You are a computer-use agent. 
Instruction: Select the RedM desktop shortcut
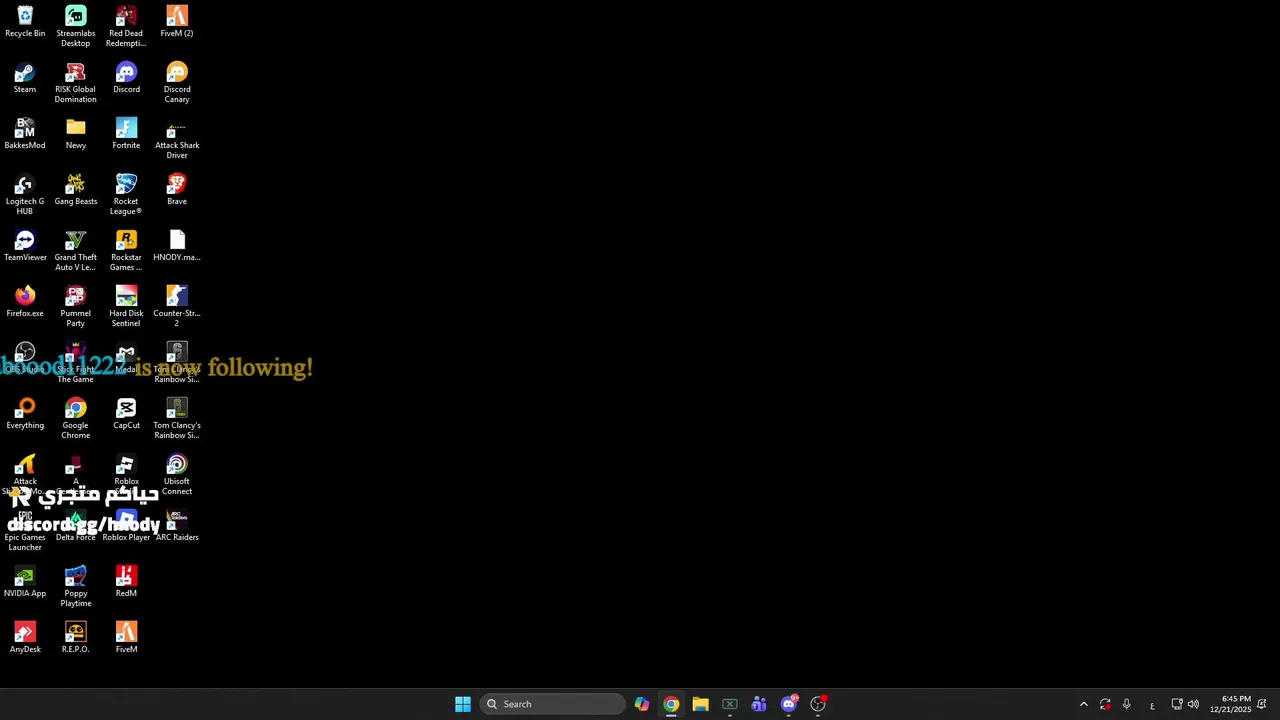[126, 582]
